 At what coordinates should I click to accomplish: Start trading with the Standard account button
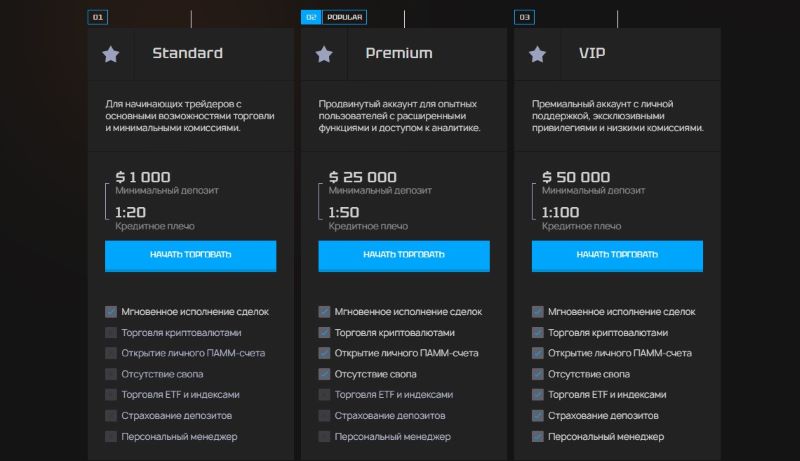pos(190,255)
